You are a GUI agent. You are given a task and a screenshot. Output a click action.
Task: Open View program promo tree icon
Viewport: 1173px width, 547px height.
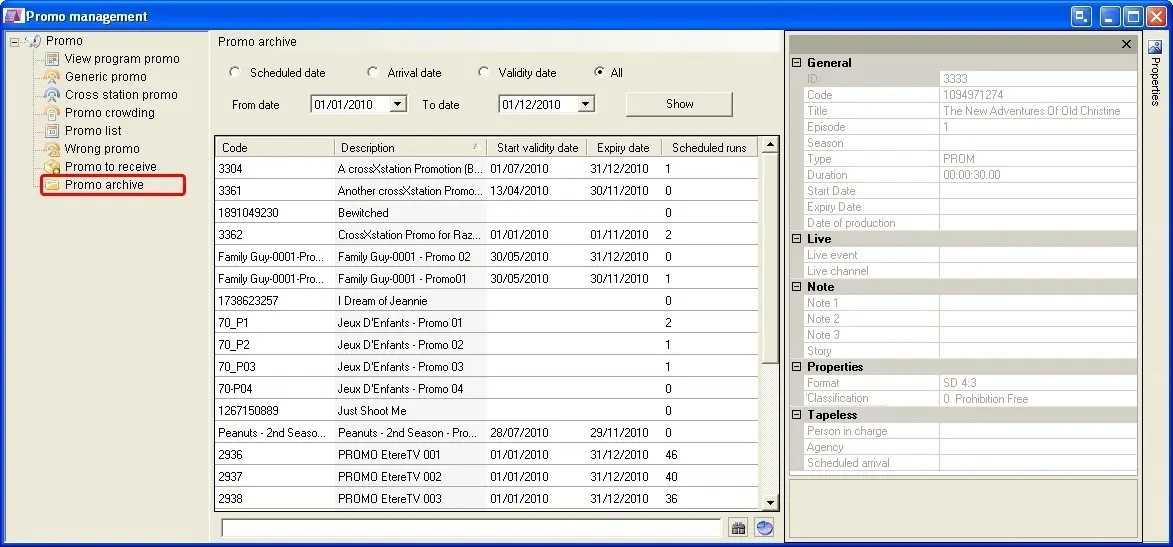pos(52,59)
